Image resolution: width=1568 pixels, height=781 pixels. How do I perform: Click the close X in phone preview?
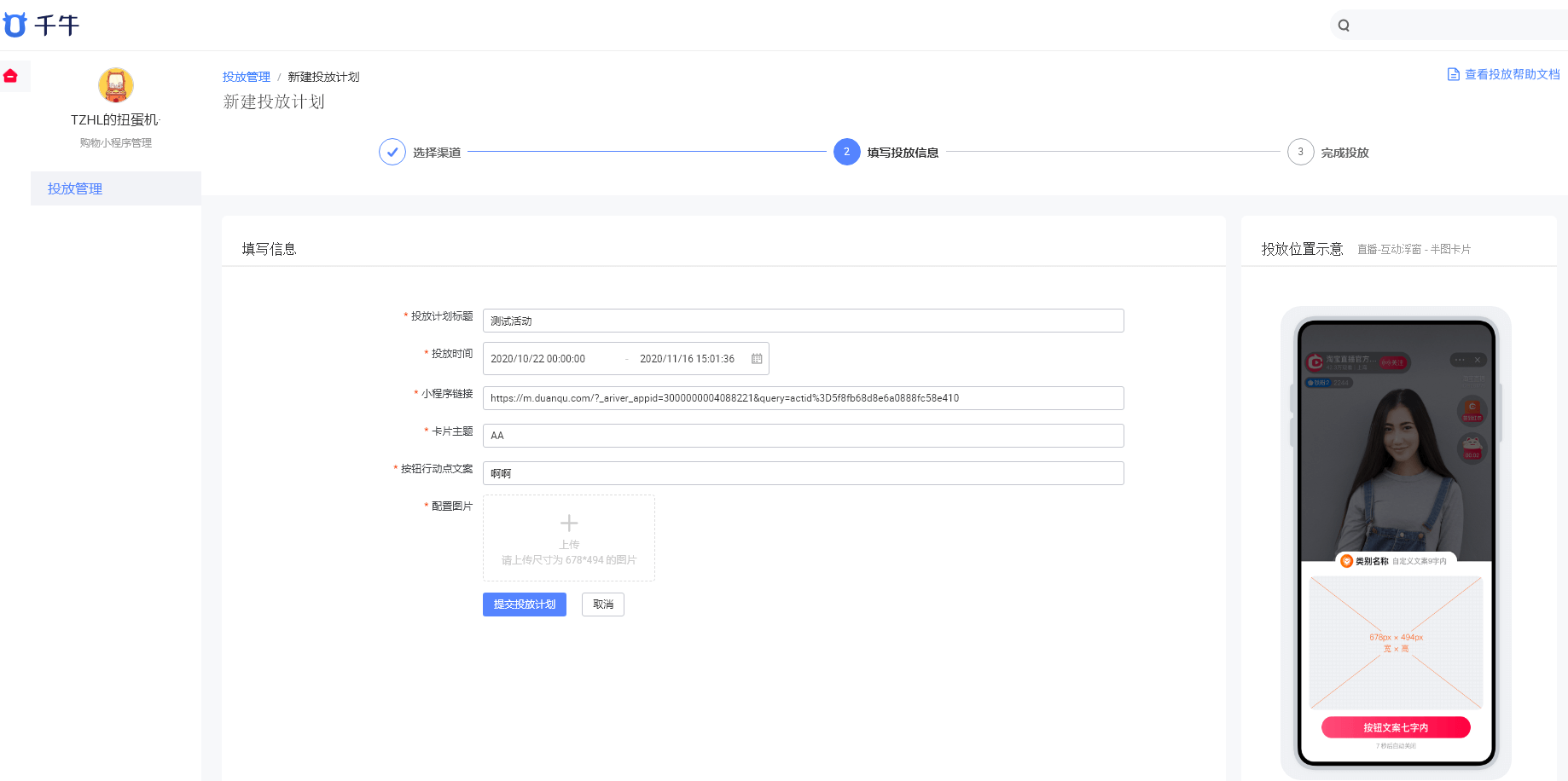pyautogui.click(x=1478, y=360)
